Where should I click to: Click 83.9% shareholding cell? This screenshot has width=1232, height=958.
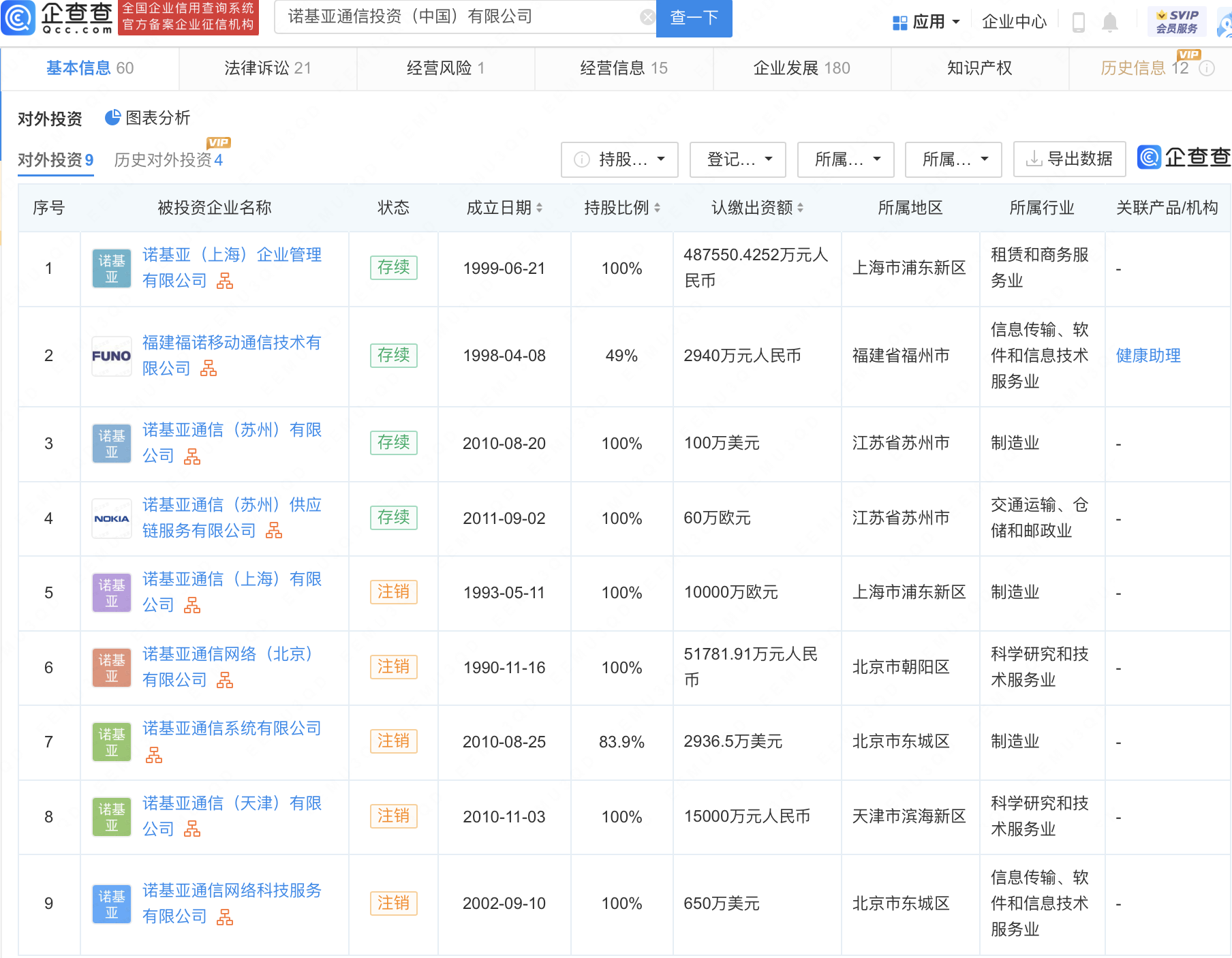coord(621,742)
